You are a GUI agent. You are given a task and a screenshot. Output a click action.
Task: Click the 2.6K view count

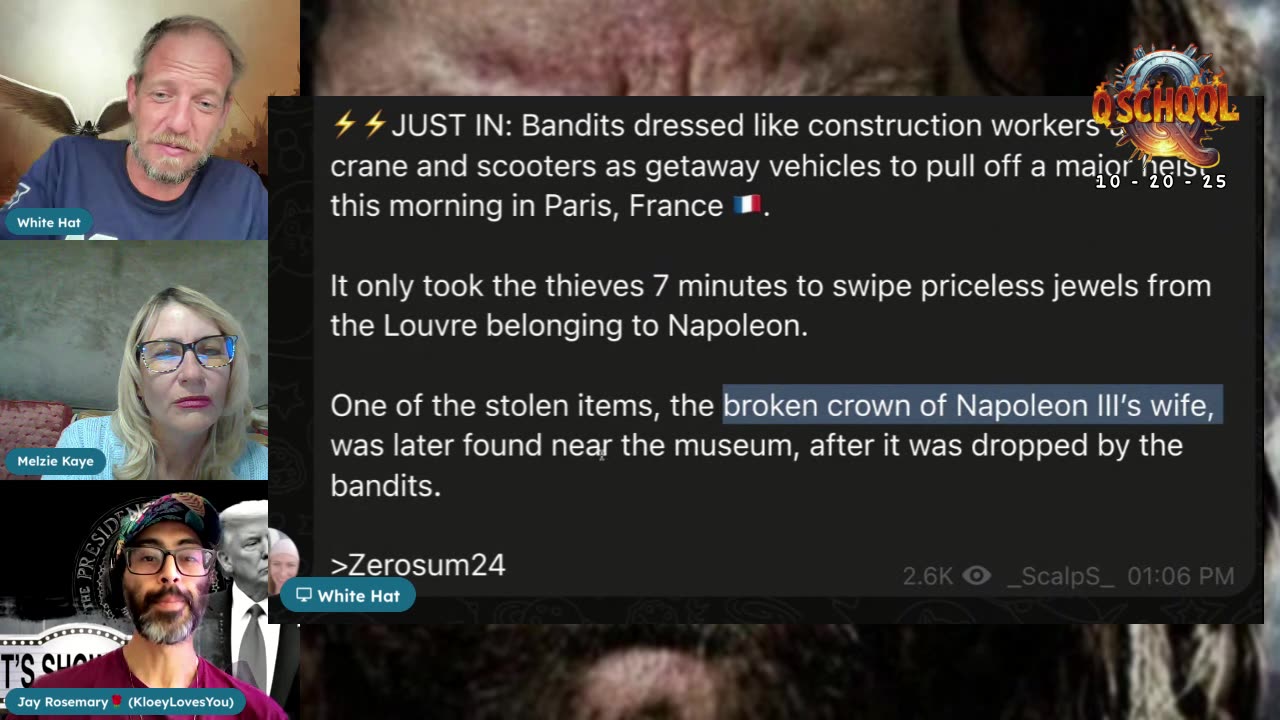[x=928, y=576]
